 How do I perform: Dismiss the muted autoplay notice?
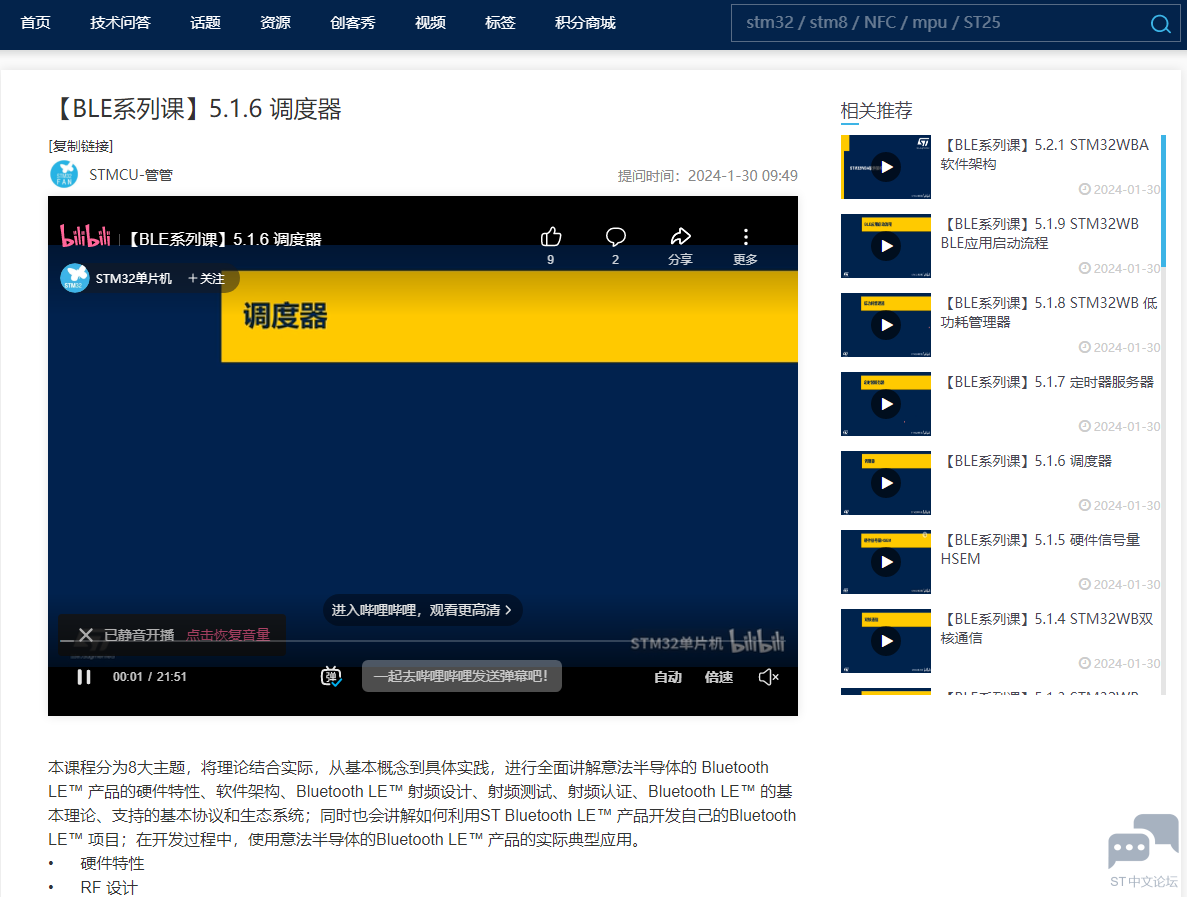pyautogui.click(x=86, y=634)
